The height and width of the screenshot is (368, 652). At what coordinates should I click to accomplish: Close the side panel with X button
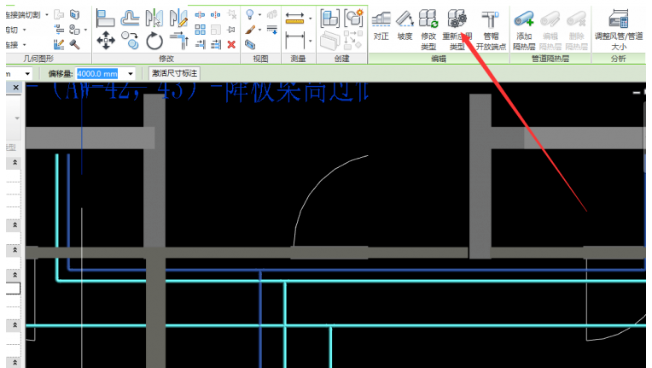(15, 87)
